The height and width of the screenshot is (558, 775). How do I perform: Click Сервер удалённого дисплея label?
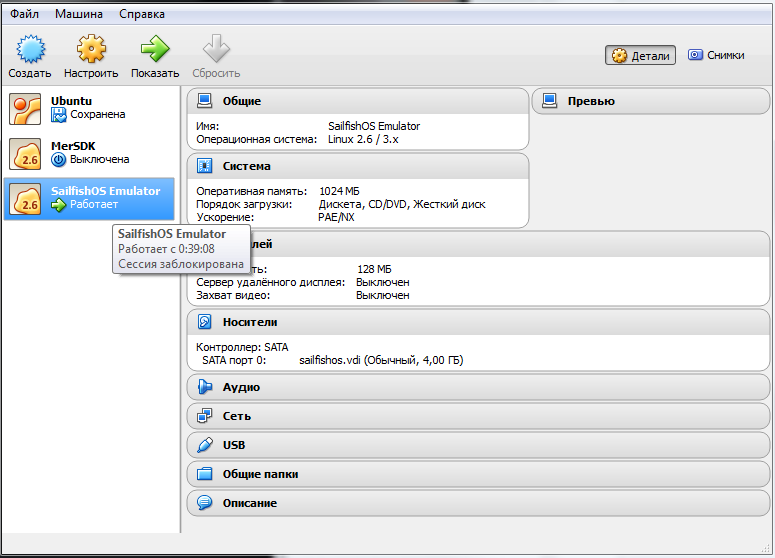(270, 282)
